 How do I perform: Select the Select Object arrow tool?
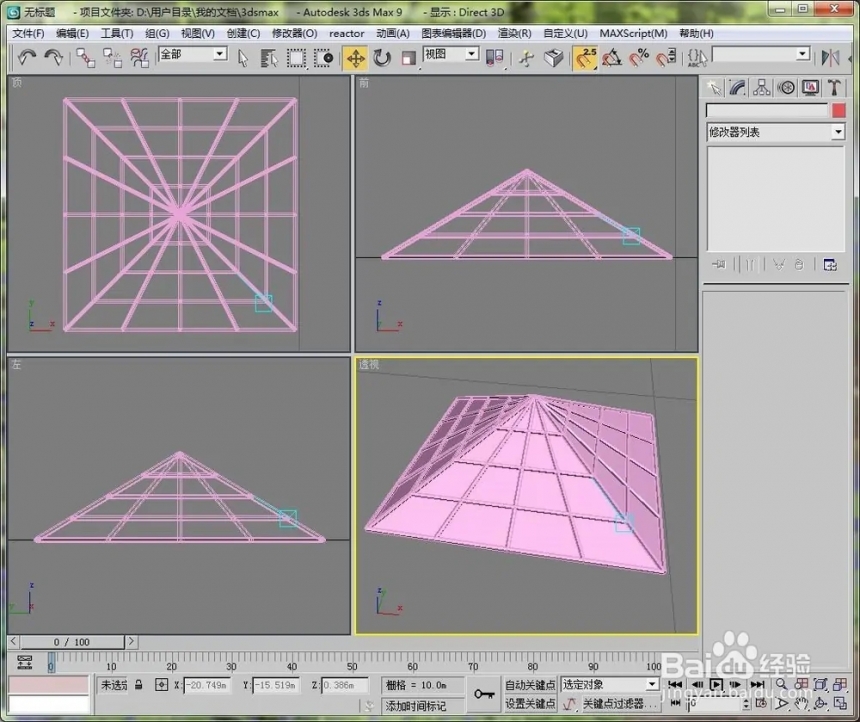pyautogui.click(x=243, y=58)
